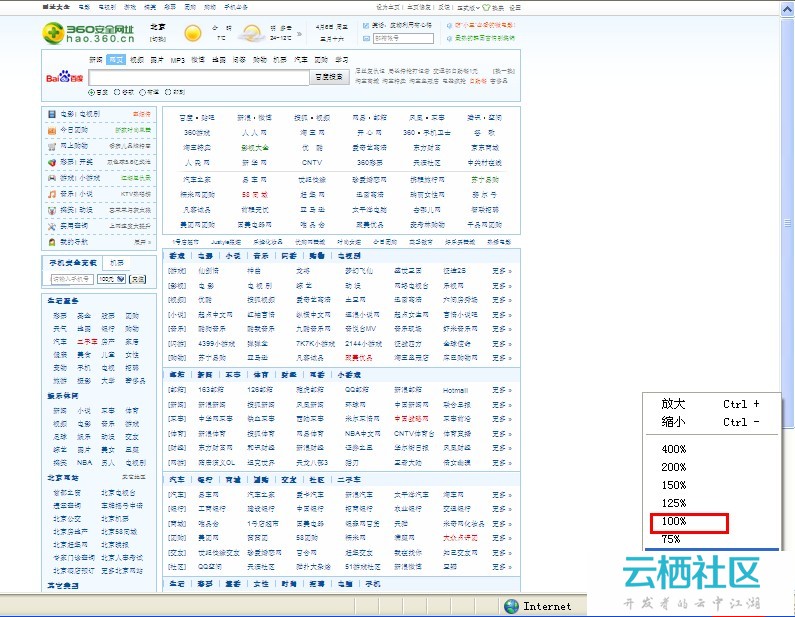Screen dimensions: 795x617
Task: Click 更多 » in the [音乐] row
Action: [502, 329]
